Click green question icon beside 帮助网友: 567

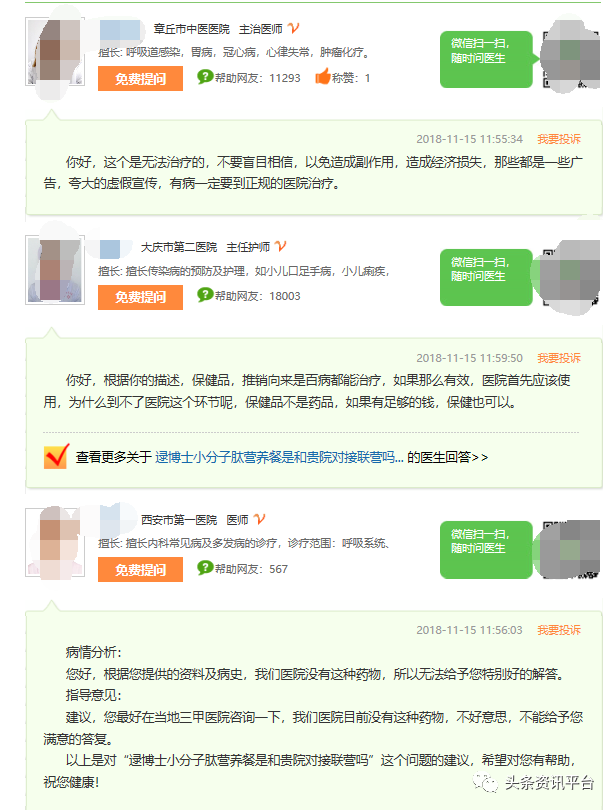pyautogui.click(x=205, y=568)
